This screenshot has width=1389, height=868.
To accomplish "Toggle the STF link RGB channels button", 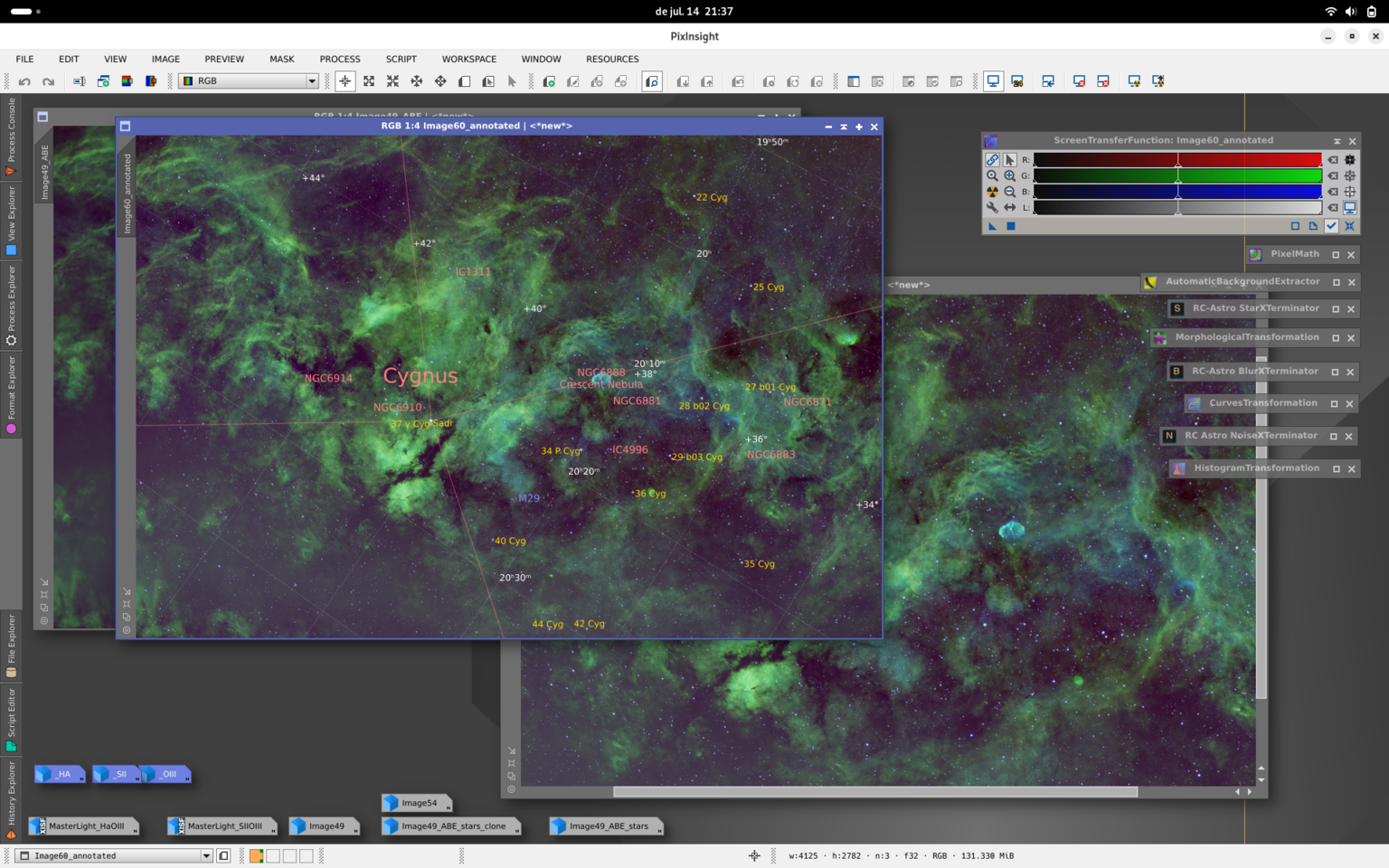I will coord(992,159).
